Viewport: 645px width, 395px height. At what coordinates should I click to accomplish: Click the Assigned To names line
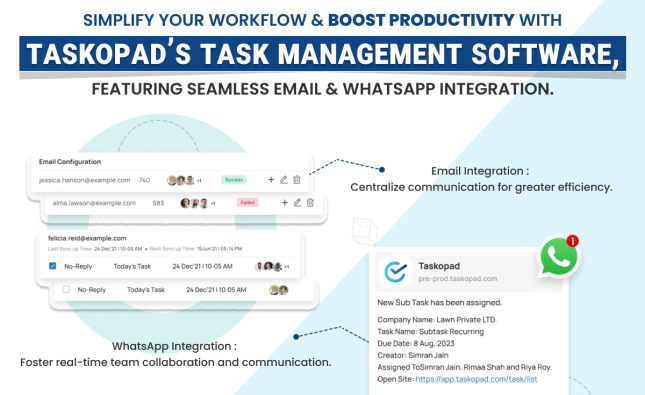coord(464,367)
